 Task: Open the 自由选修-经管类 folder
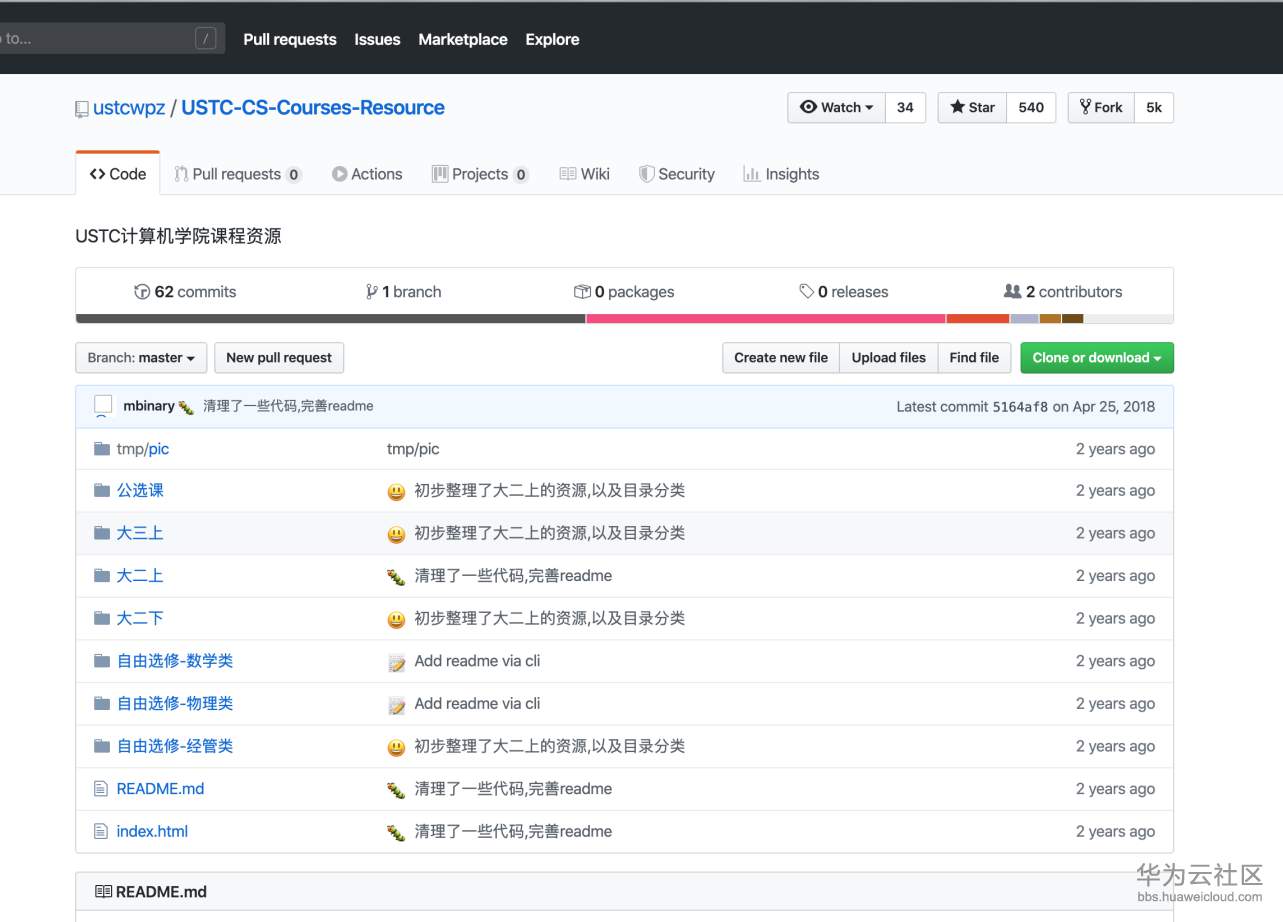pos(175,746)
